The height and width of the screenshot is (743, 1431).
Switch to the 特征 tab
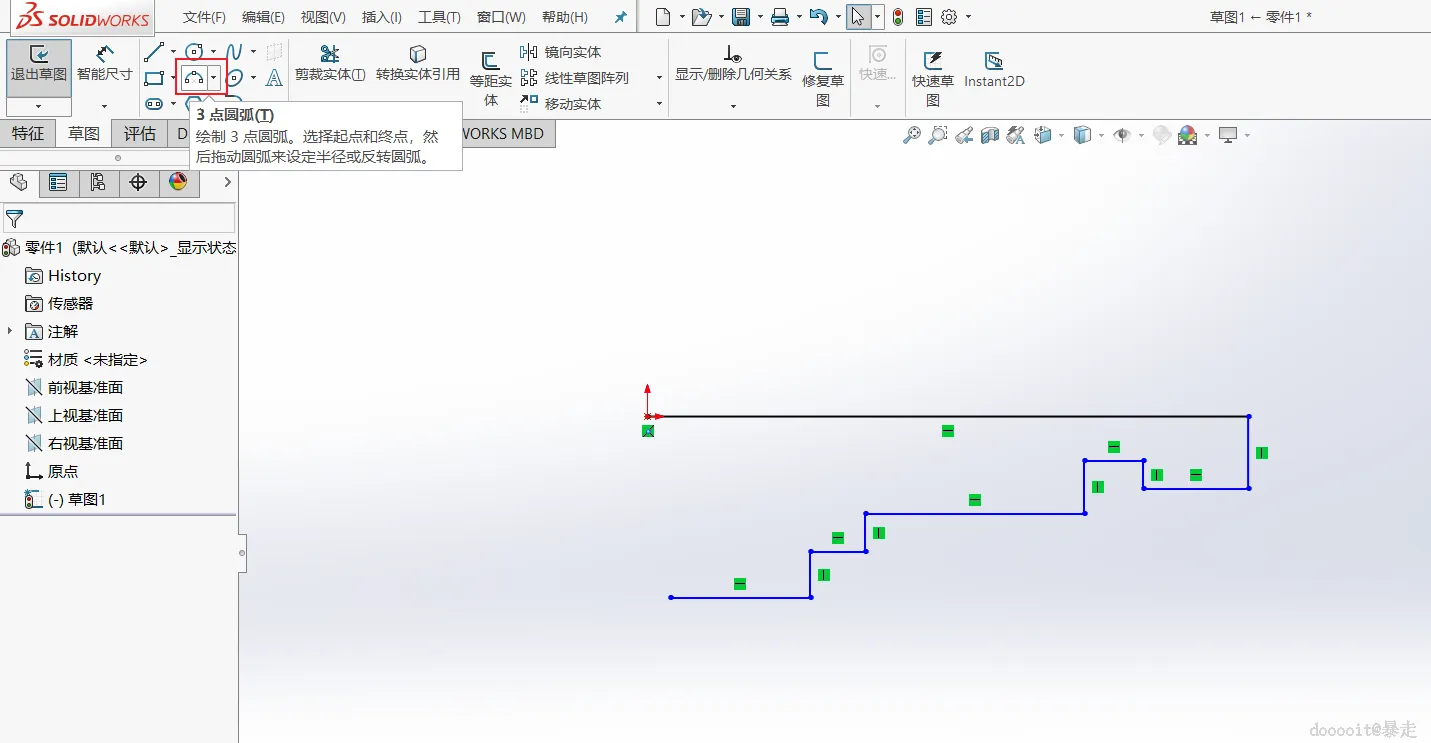[28, 133]
